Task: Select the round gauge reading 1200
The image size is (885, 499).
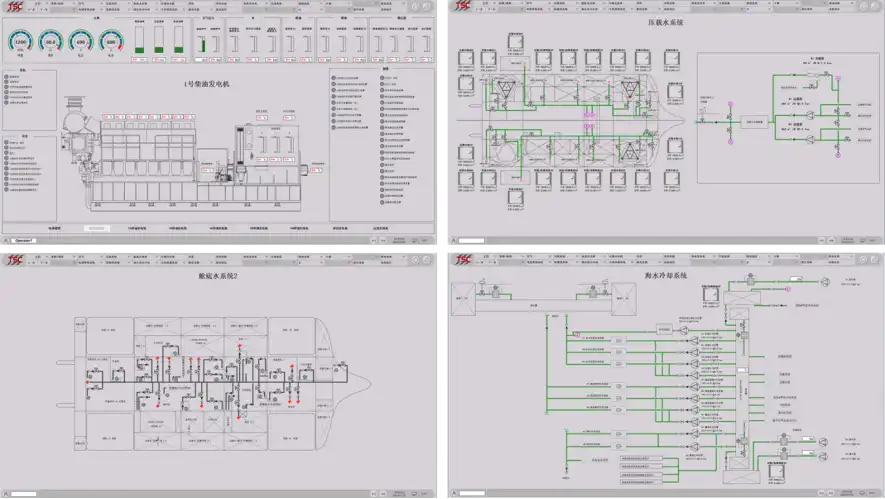Action: pyautogui.click(x=22, y=43)
